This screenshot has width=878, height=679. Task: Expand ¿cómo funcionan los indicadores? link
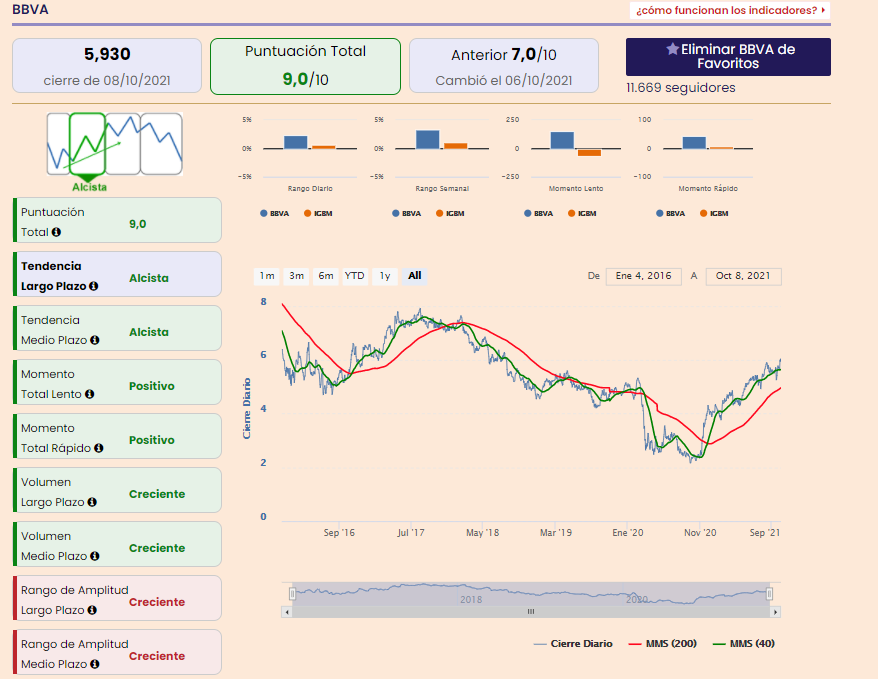coord(730,10)
